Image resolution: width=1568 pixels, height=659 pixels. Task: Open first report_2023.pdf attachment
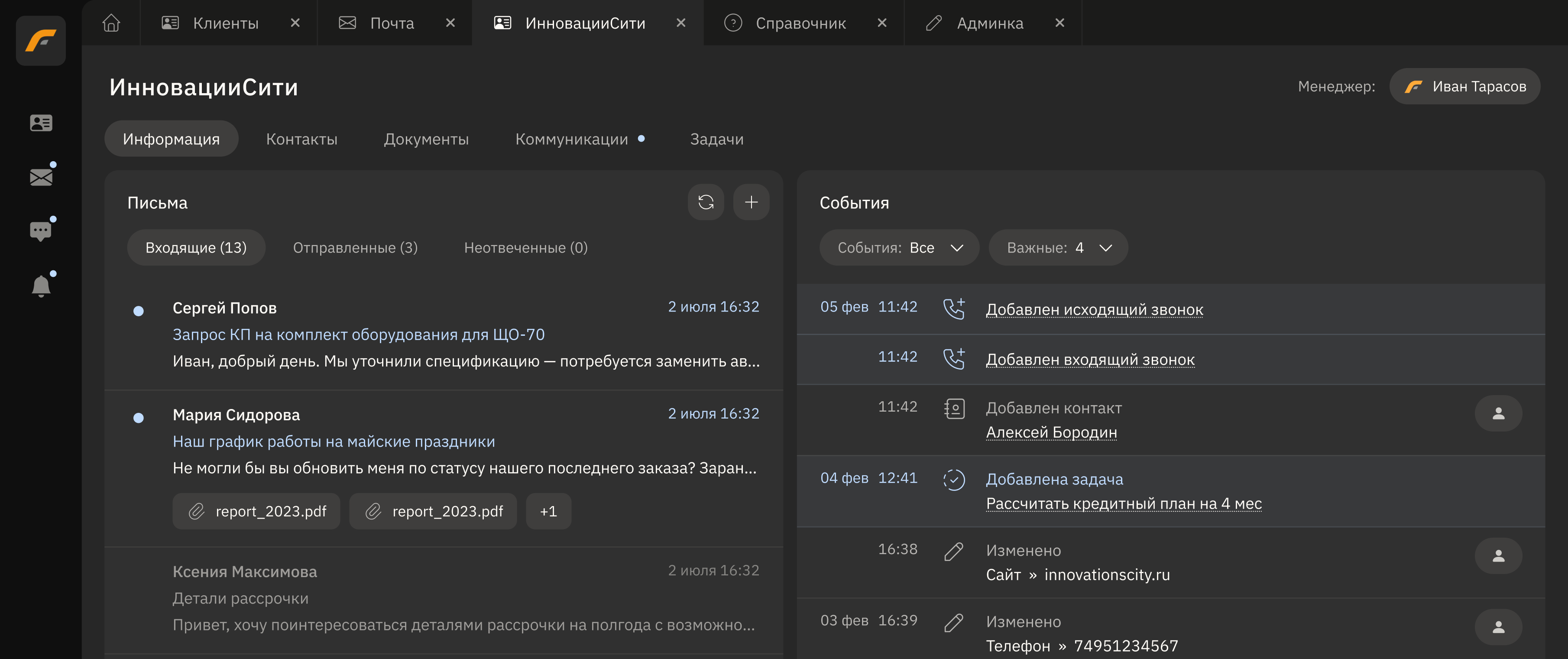pyautogui.click(x=256, y=512)
